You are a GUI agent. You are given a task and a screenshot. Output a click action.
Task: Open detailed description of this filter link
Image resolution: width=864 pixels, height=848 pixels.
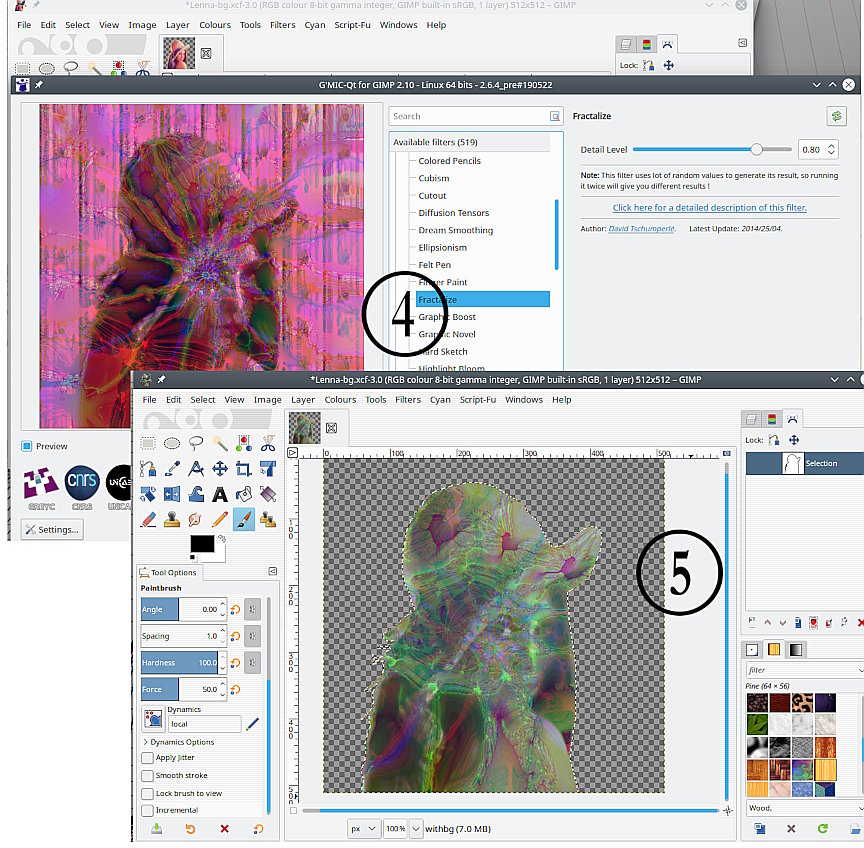pyautogui.click(x=709, y=208)
